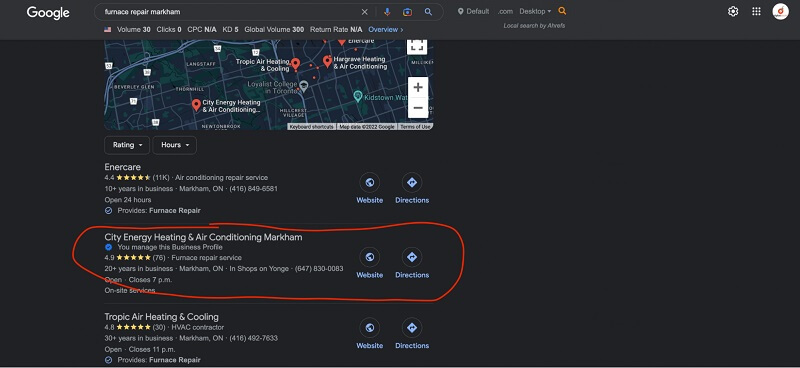
Task: Visit the Enercare Website
Action: [x=369, y=188]
